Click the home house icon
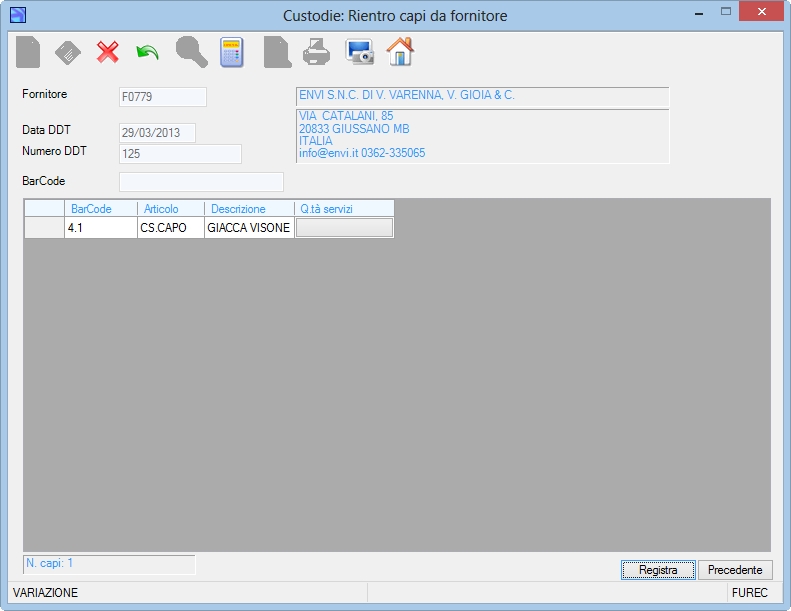791x611 pixels. click(400, 51)
